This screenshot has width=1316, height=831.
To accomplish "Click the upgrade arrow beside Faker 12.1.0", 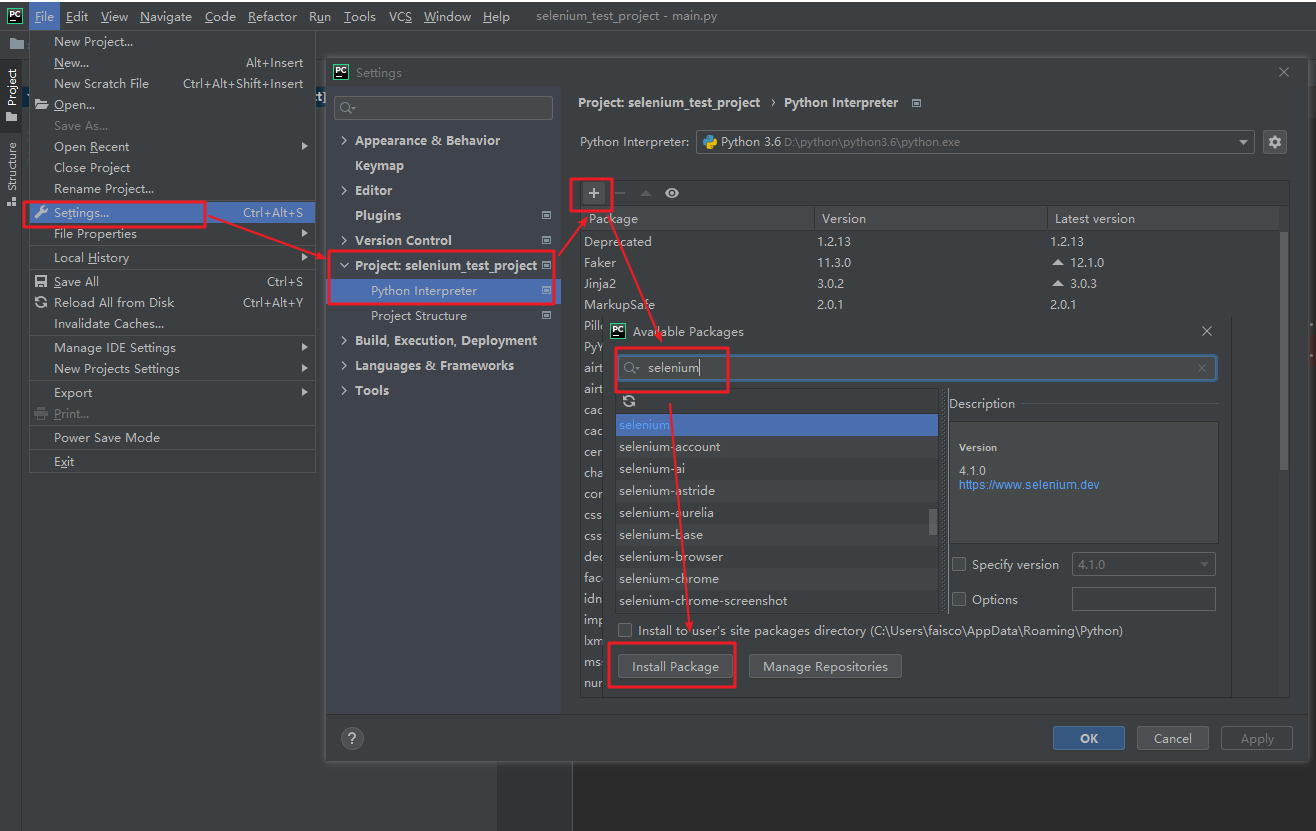I will click(1058, 262).
